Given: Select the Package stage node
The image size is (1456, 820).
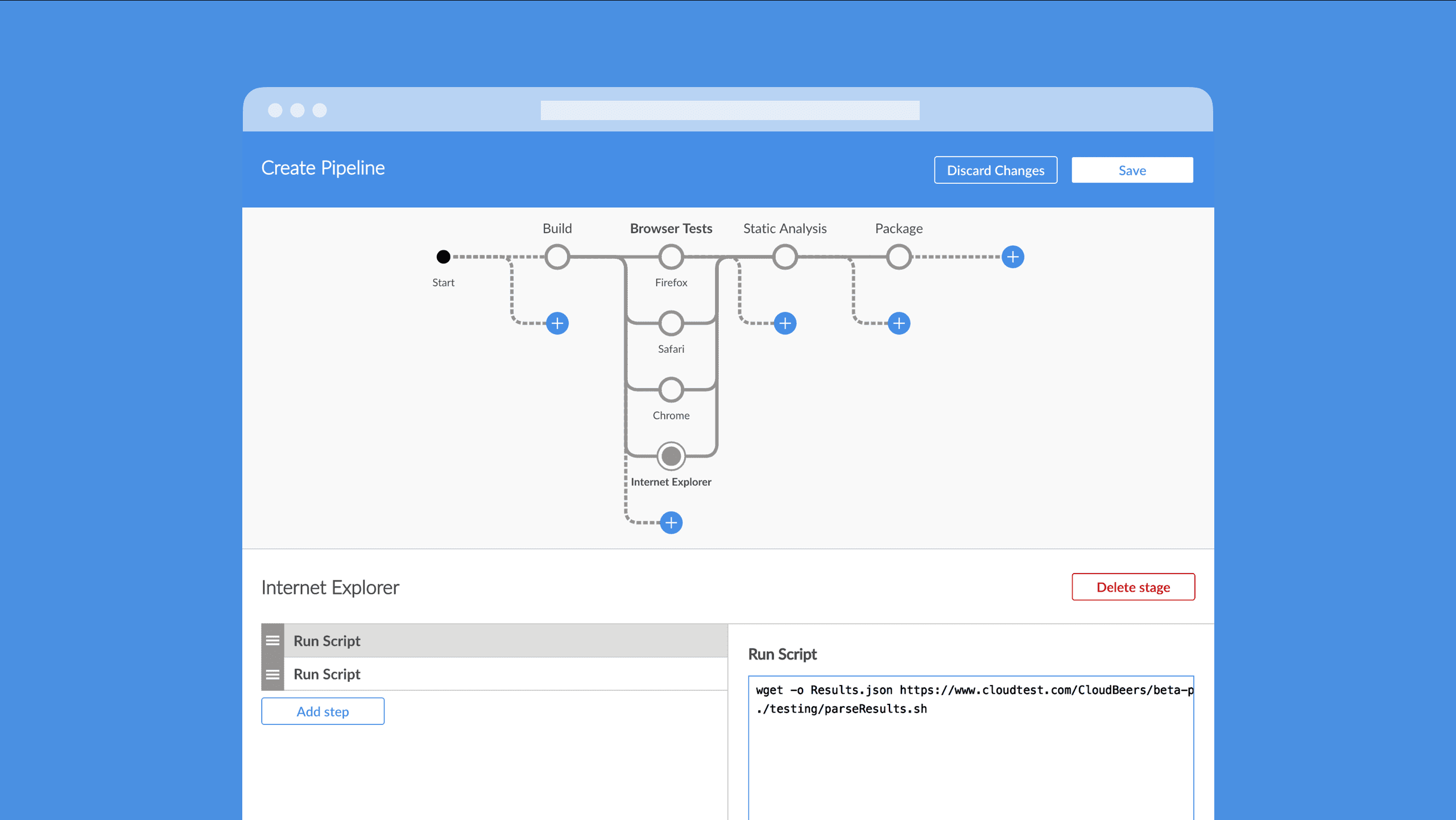Looking at the screenshot, I should coord(899,257).
